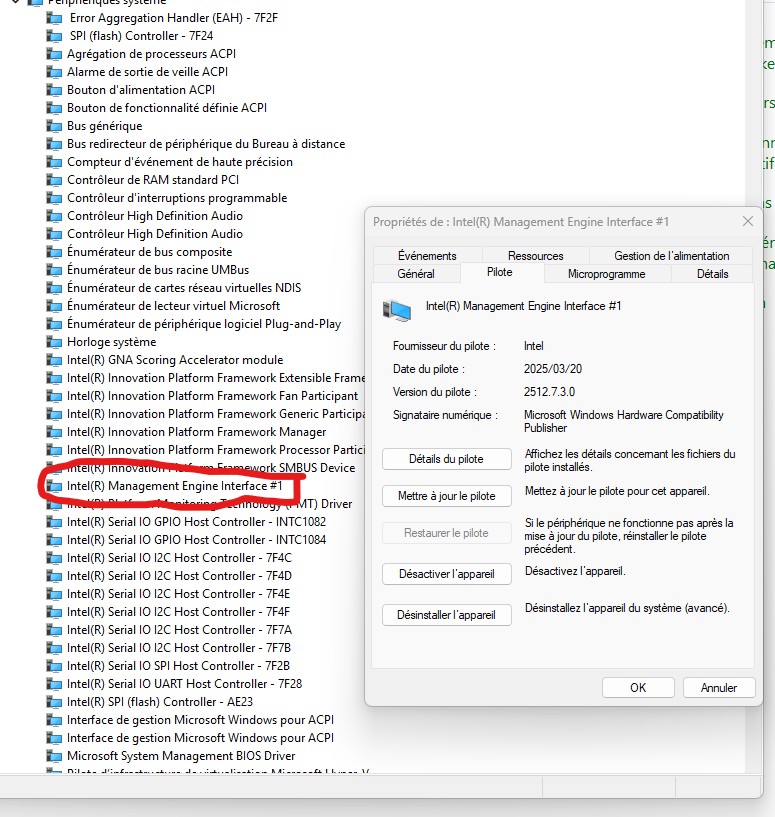
Task: Switch to the Ressources tab
Action: (x=535, y=256)
